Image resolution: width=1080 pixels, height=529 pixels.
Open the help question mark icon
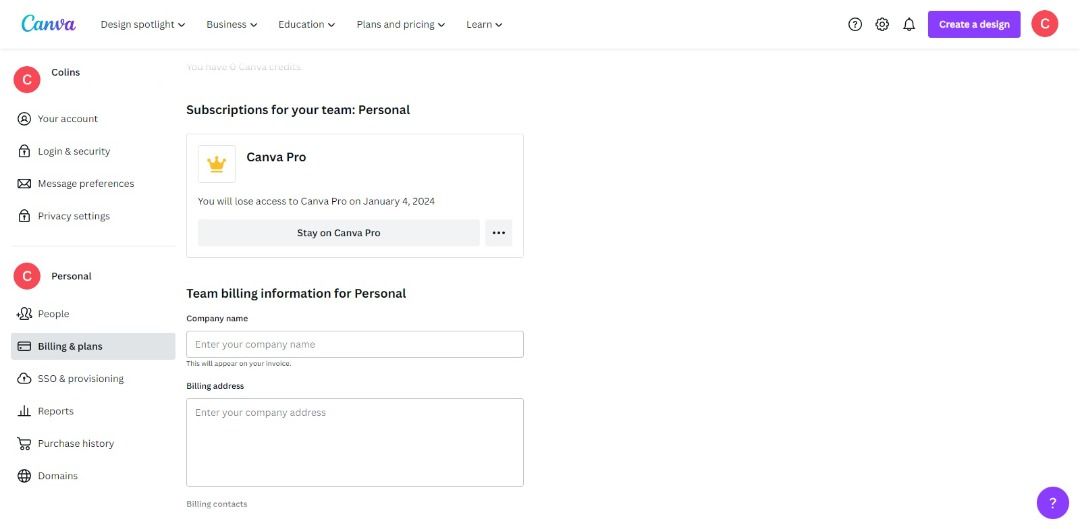pyautogui.click(x=855, y=24)
